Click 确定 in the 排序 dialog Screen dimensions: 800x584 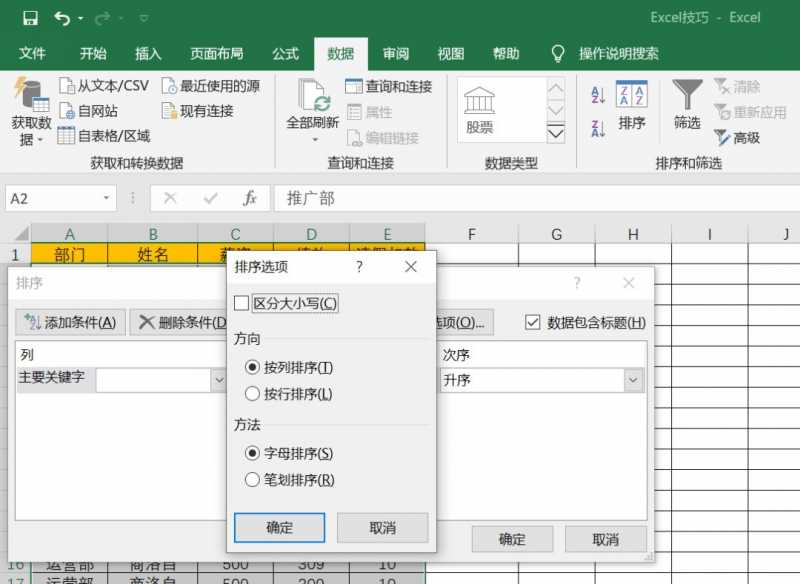tap(512, 539)
